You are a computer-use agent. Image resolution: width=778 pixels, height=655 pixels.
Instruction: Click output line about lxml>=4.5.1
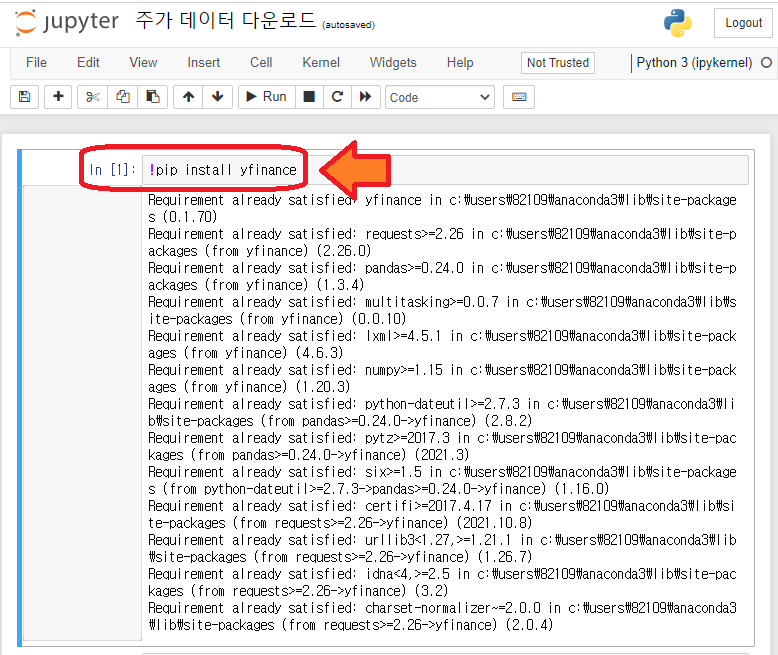[x=442, y=344]
